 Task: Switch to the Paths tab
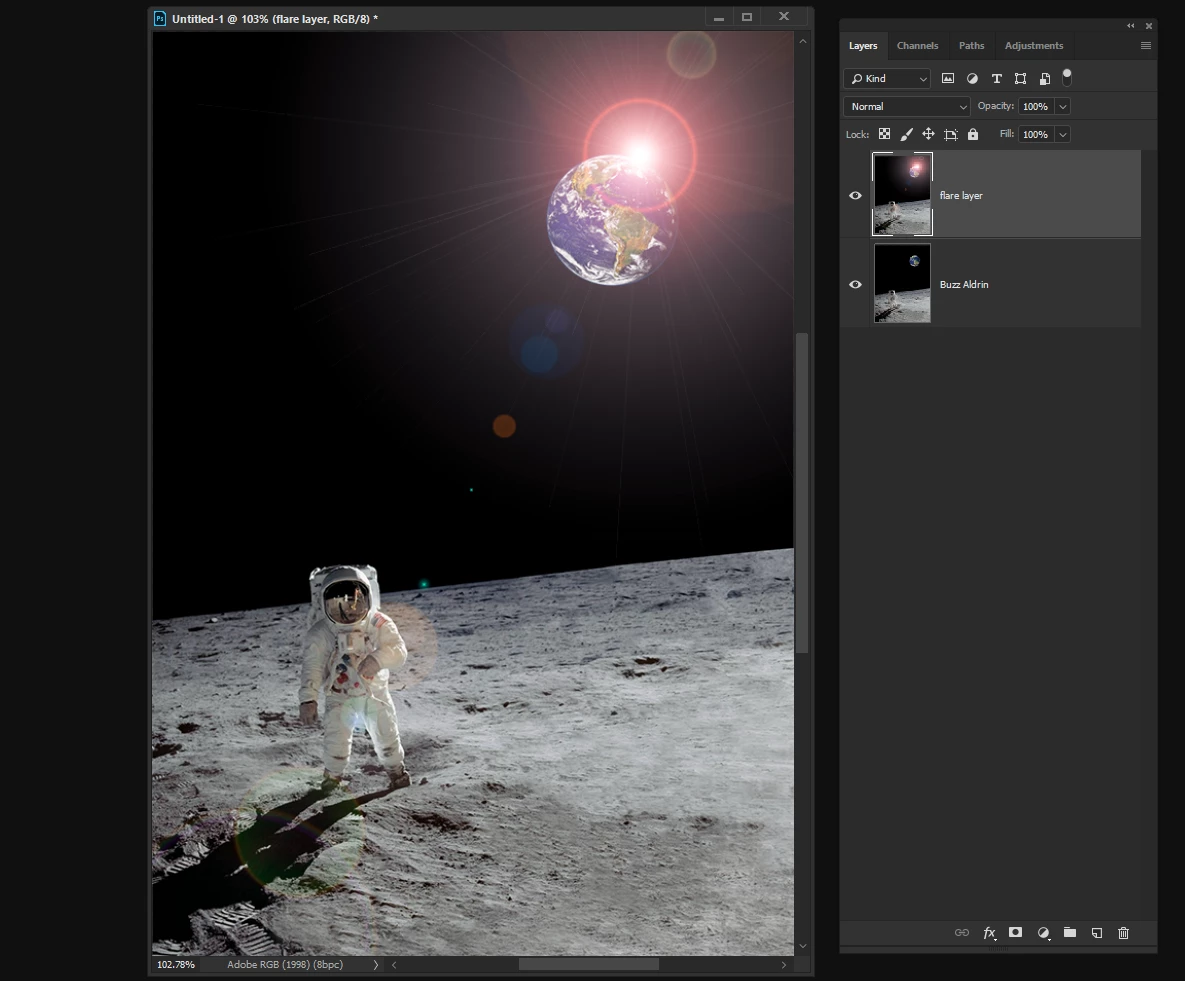pyautogui.click(x=971, y=45)
